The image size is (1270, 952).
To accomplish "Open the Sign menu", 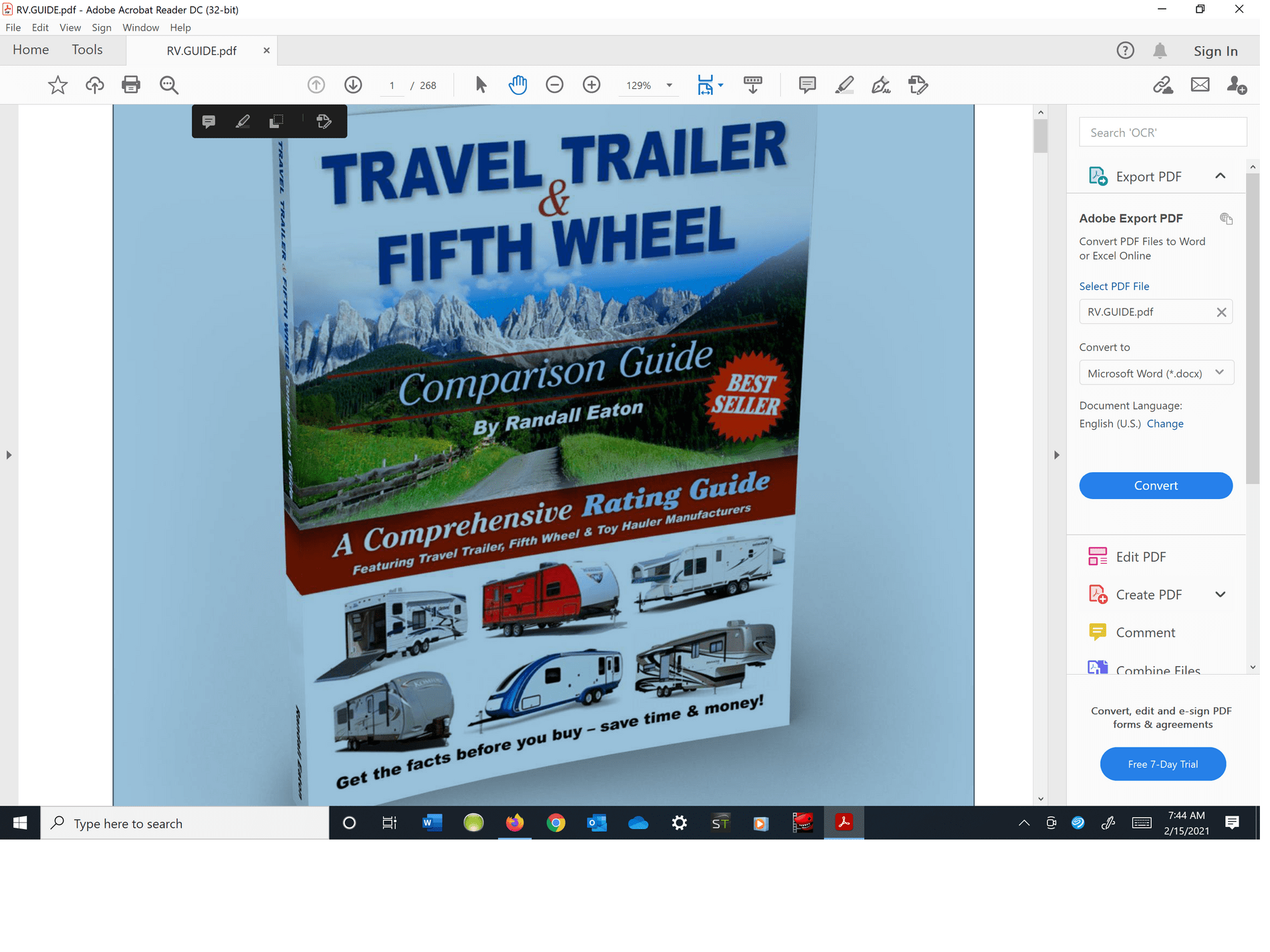I will point(102,27).
